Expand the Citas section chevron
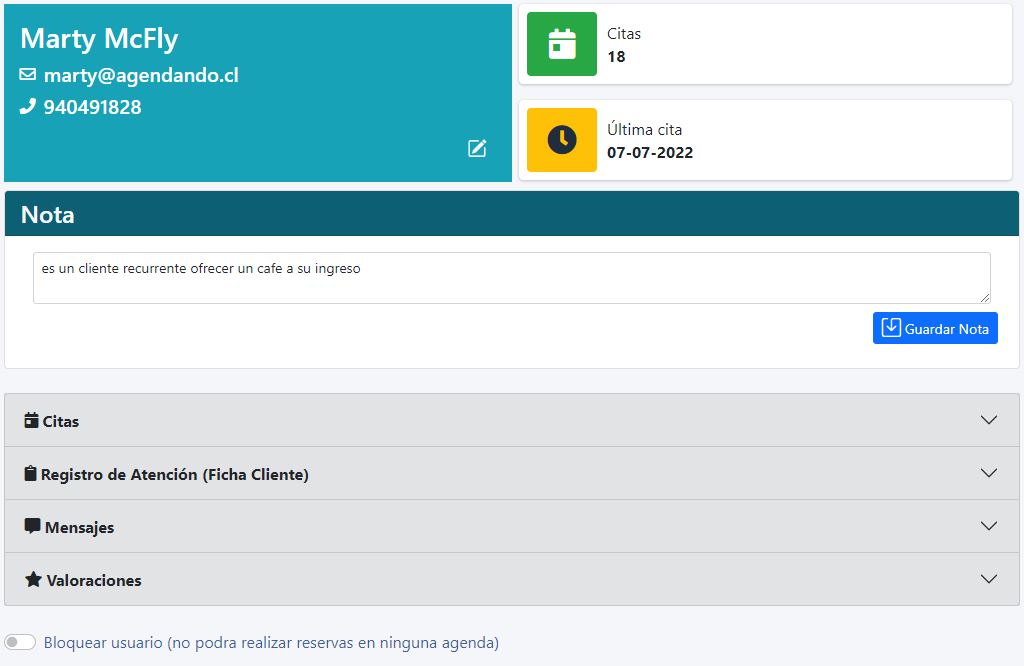 pos(989,420)
